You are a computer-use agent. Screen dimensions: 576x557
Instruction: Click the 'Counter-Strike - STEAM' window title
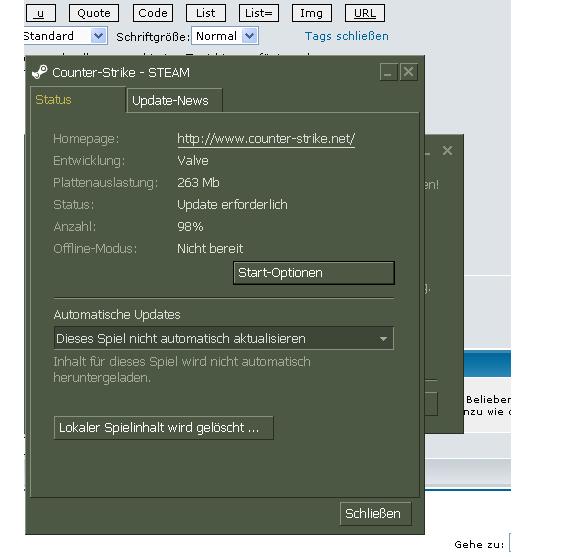[121, 72]
